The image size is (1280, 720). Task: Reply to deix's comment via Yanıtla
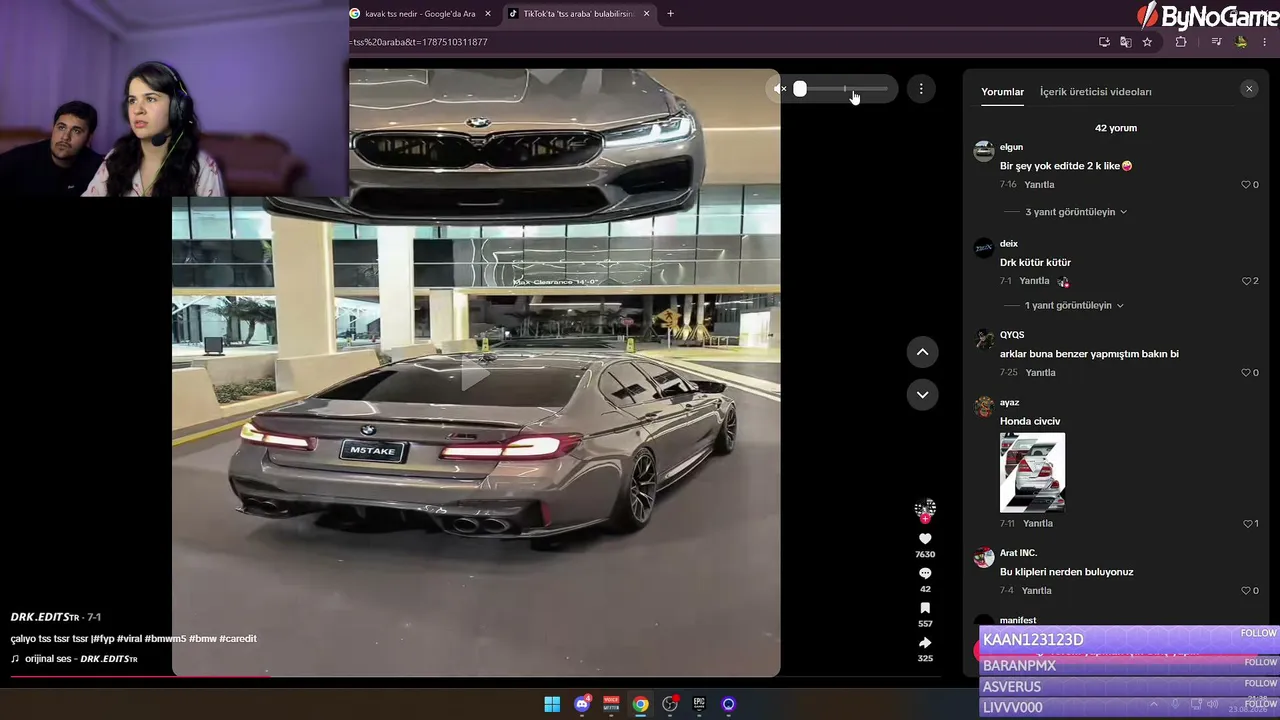[x=1034, y=281]
